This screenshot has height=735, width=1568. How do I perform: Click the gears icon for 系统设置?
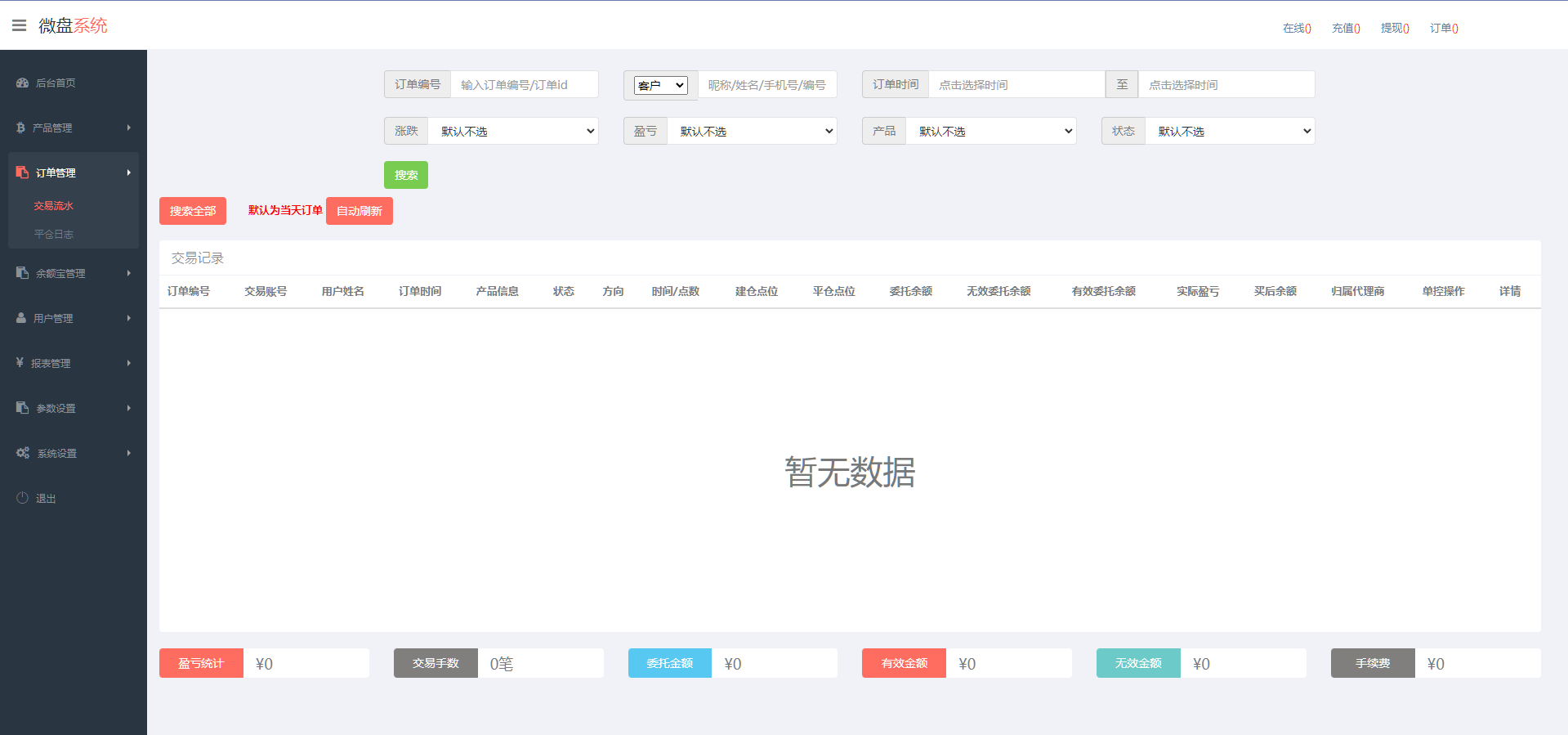click(x=23, y=453)
